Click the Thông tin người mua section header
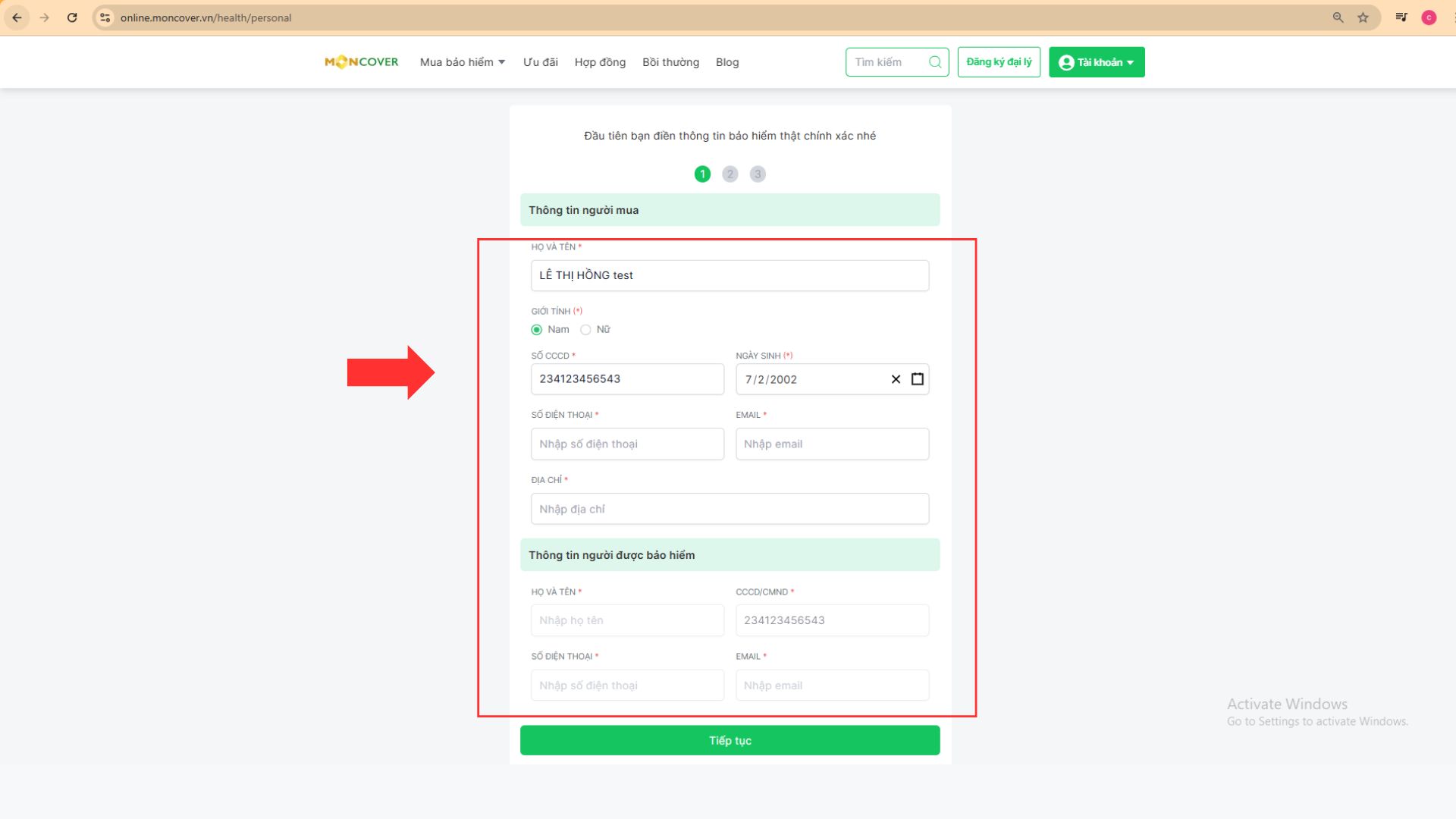Screen dimensions: 1456x819 (x=730, y=210)
